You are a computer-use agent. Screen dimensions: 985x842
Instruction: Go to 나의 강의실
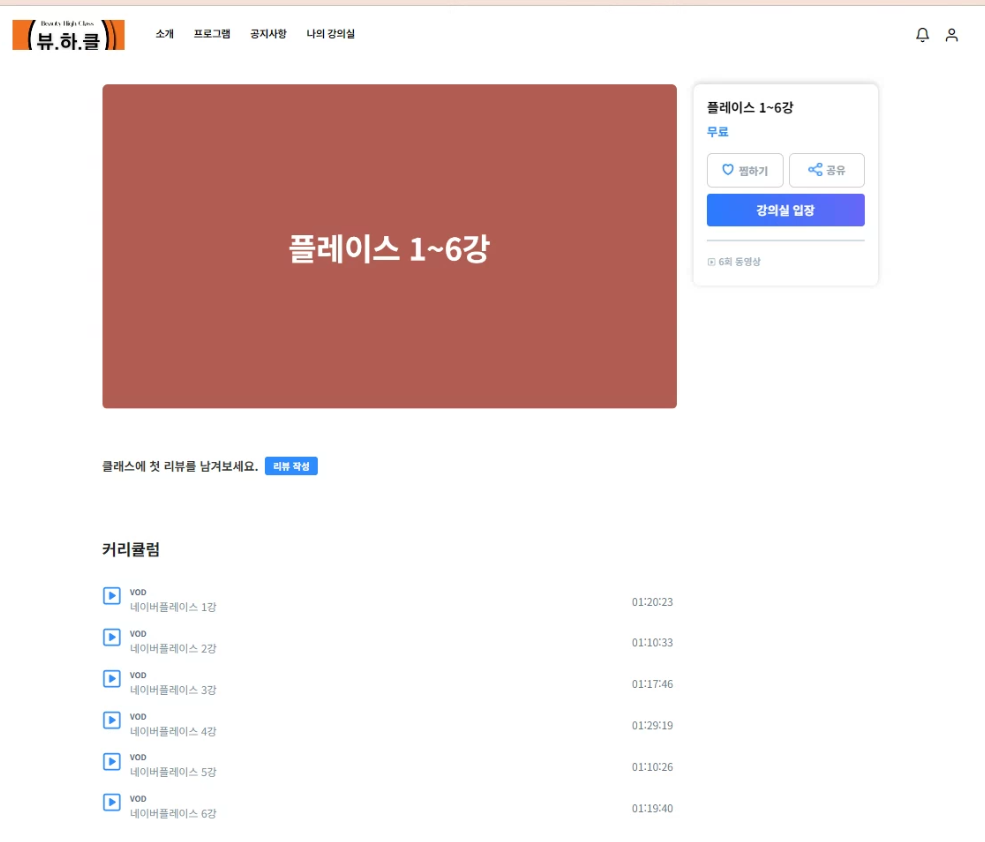[x=330, y=34]
